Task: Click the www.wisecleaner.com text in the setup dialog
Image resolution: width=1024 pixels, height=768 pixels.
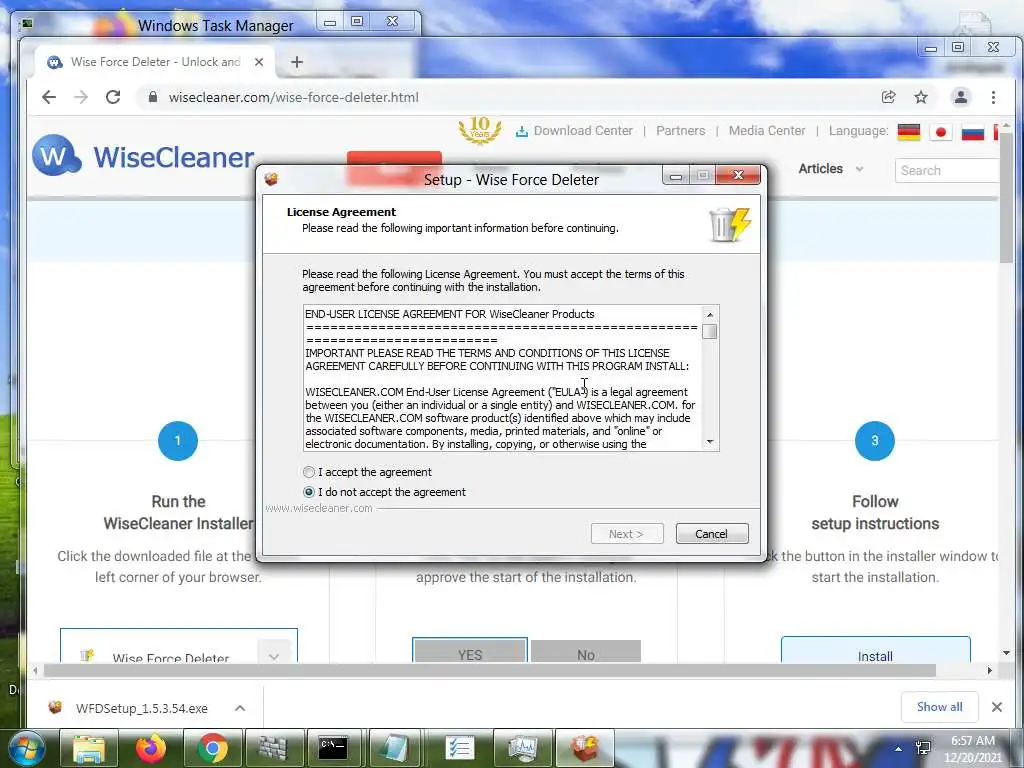Action: pos(319,508)
